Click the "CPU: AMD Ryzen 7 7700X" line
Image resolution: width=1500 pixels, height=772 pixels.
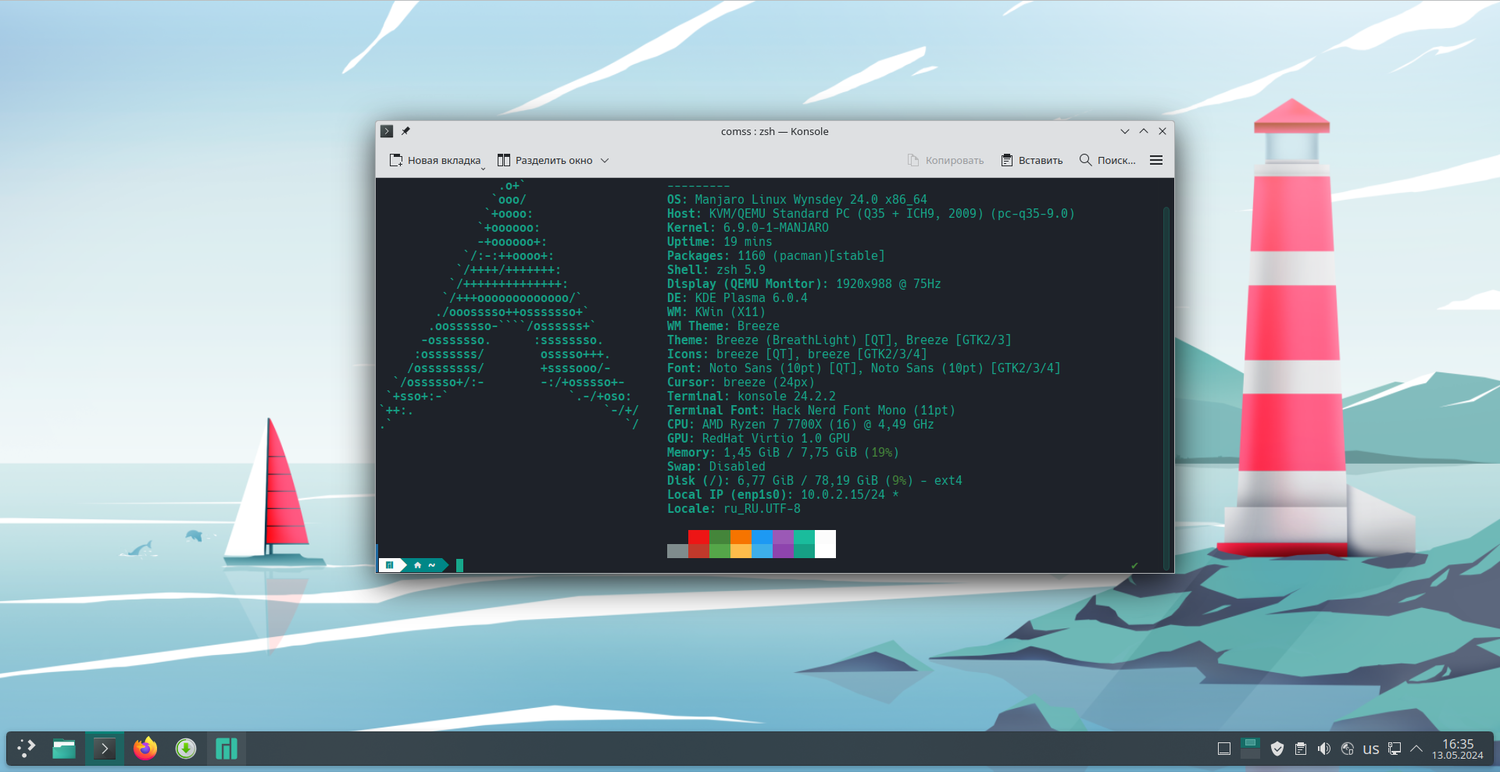pyautogui.click(x=801, y=424)
